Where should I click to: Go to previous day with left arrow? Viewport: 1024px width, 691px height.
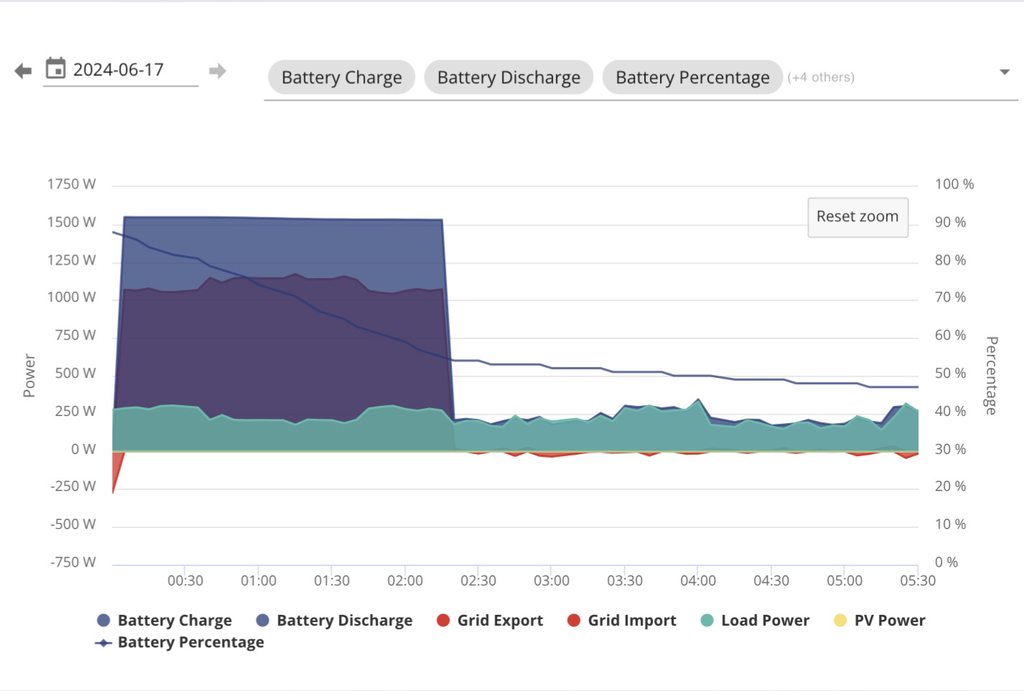23,71
